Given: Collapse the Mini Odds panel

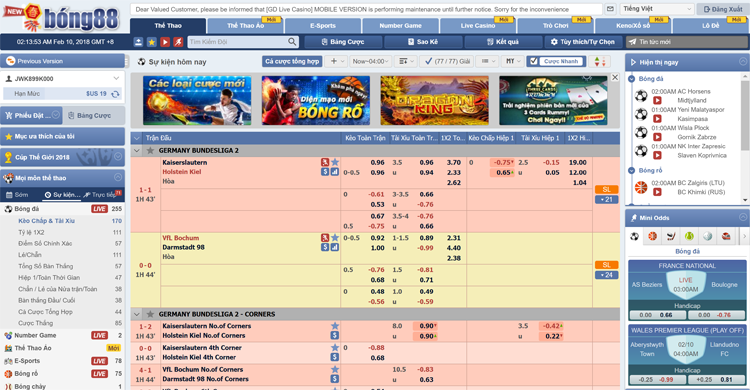Looking at the screenshot, I should 743,217.
